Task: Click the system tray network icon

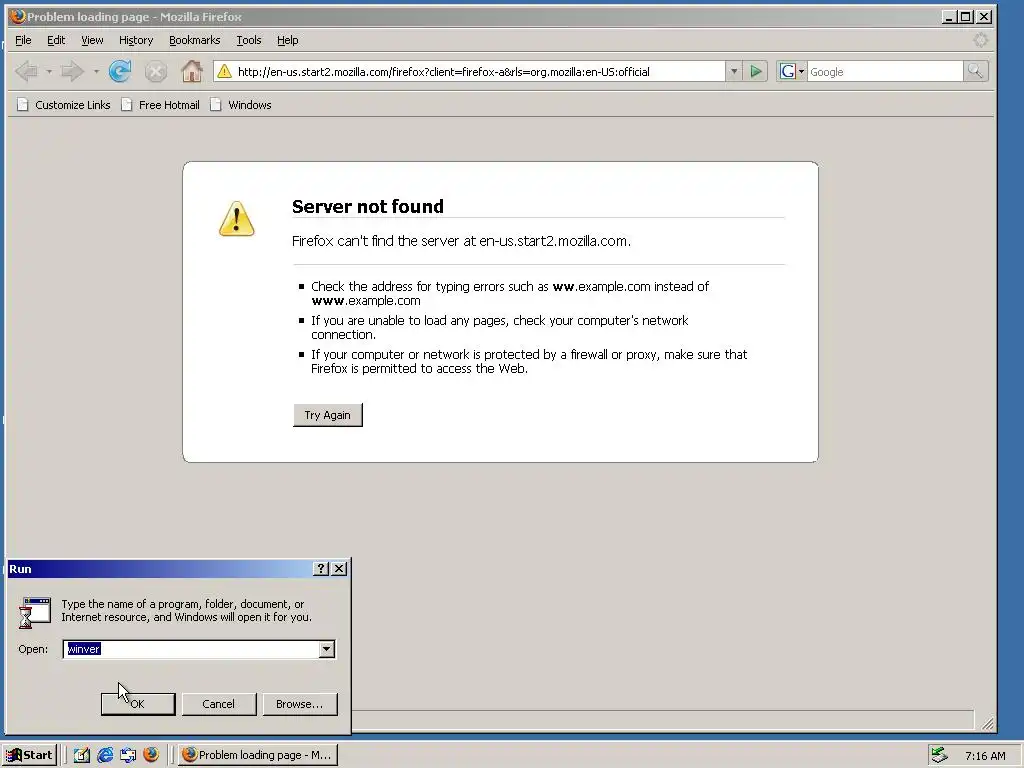Action: coord(939,755)
